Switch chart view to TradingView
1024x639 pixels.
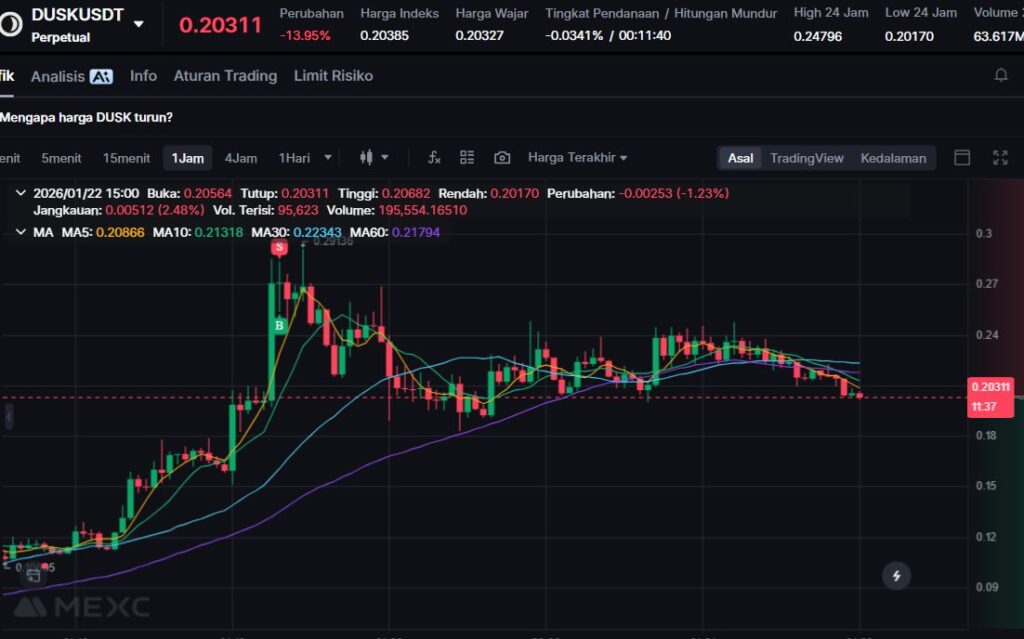(x=806, y=158)
